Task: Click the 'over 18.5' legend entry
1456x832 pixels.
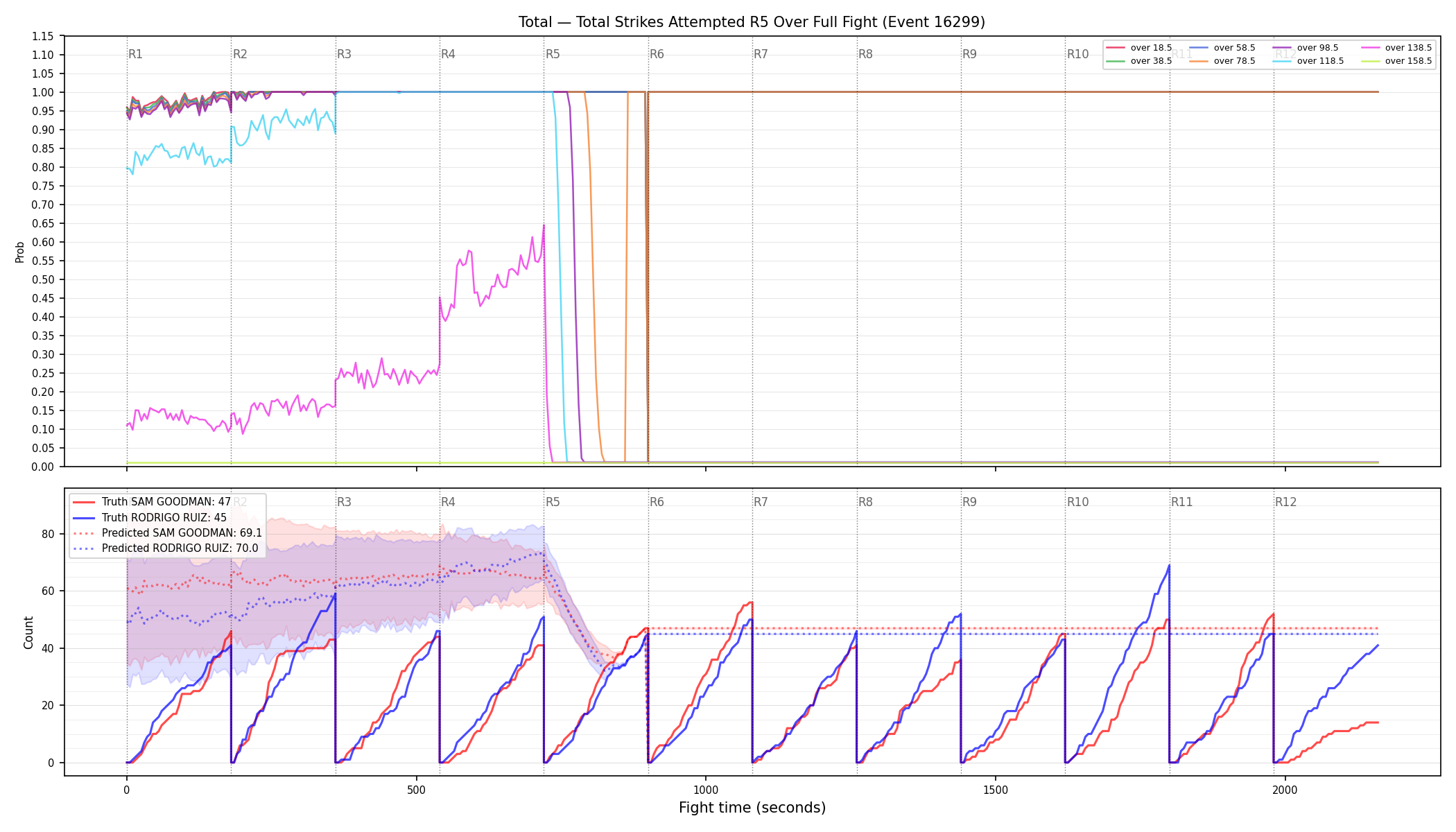Action: click(1138, 48)
